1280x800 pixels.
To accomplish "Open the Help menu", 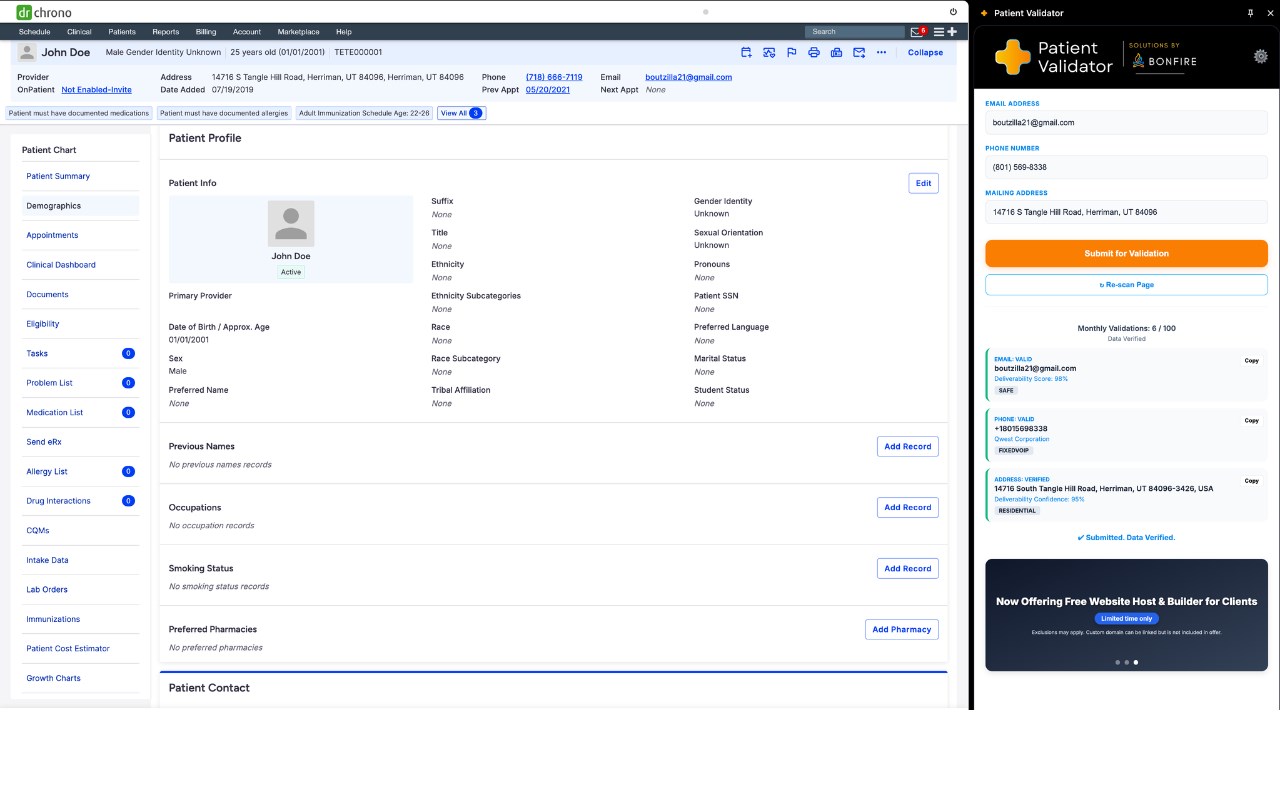I will [344, 32].
